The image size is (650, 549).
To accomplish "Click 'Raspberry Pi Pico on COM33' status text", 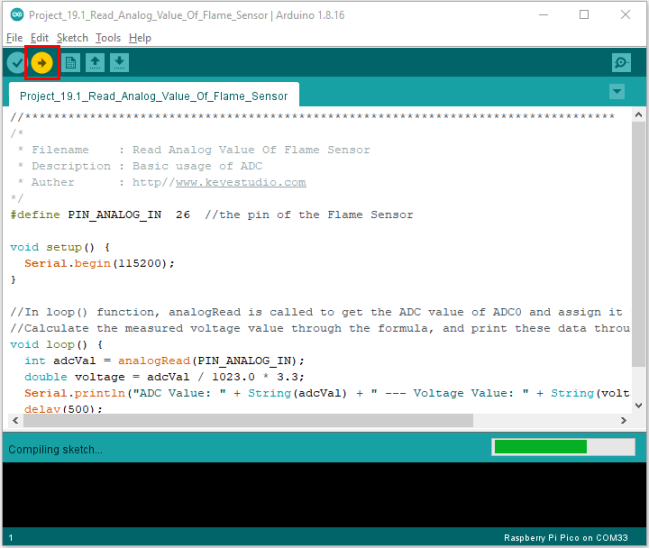I will tap(566, 538).
